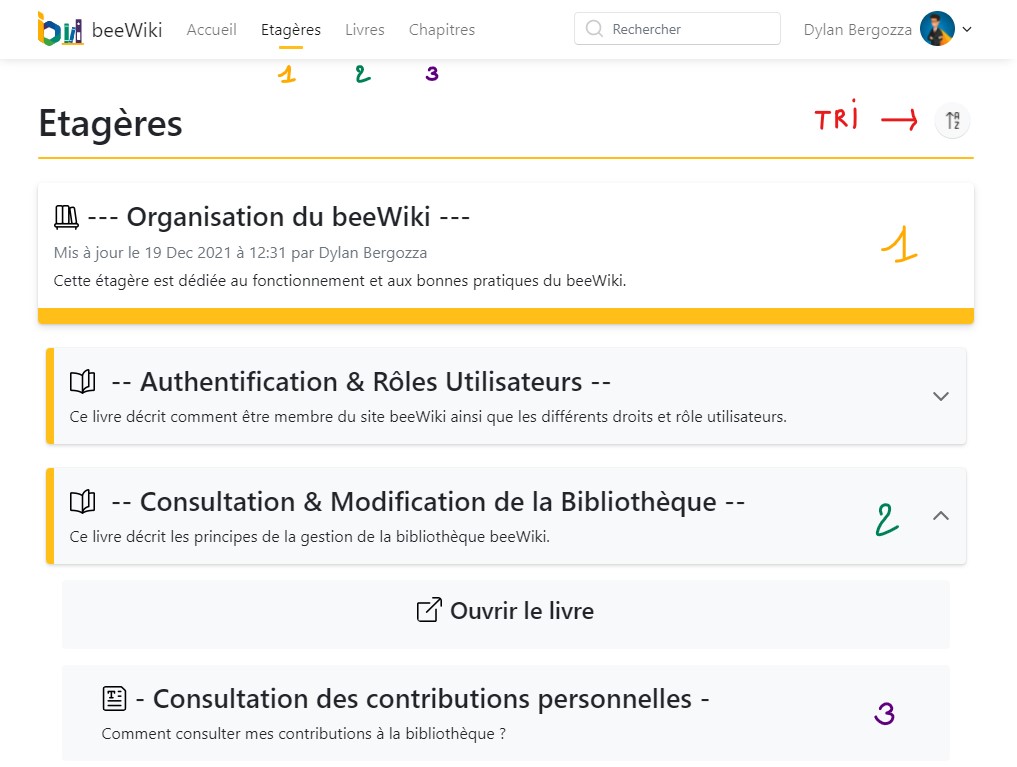Click the Authentification & Rôles Utilisateurs title

coord(361,382)
